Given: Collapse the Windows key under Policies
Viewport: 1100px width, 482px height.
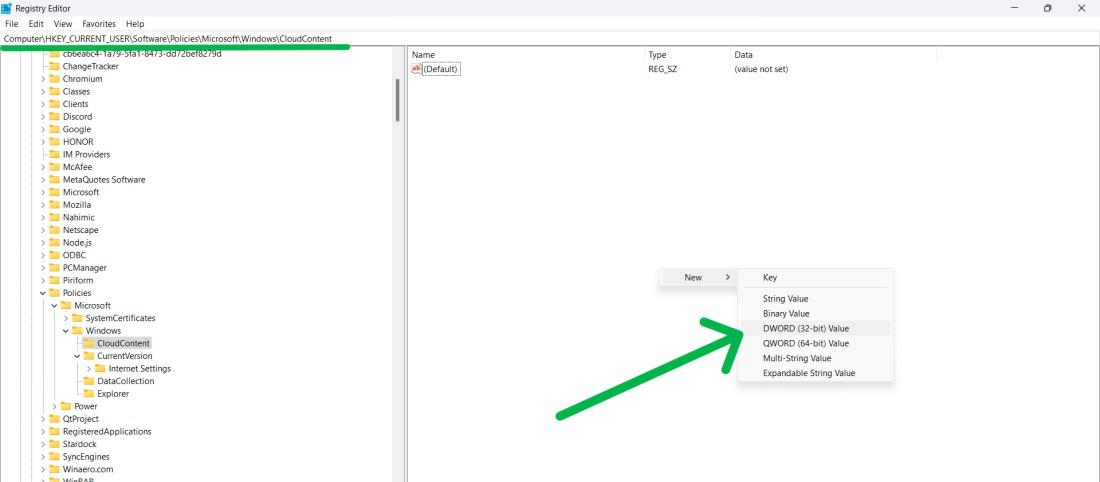Looking at the screenshot, I should 66,331.
